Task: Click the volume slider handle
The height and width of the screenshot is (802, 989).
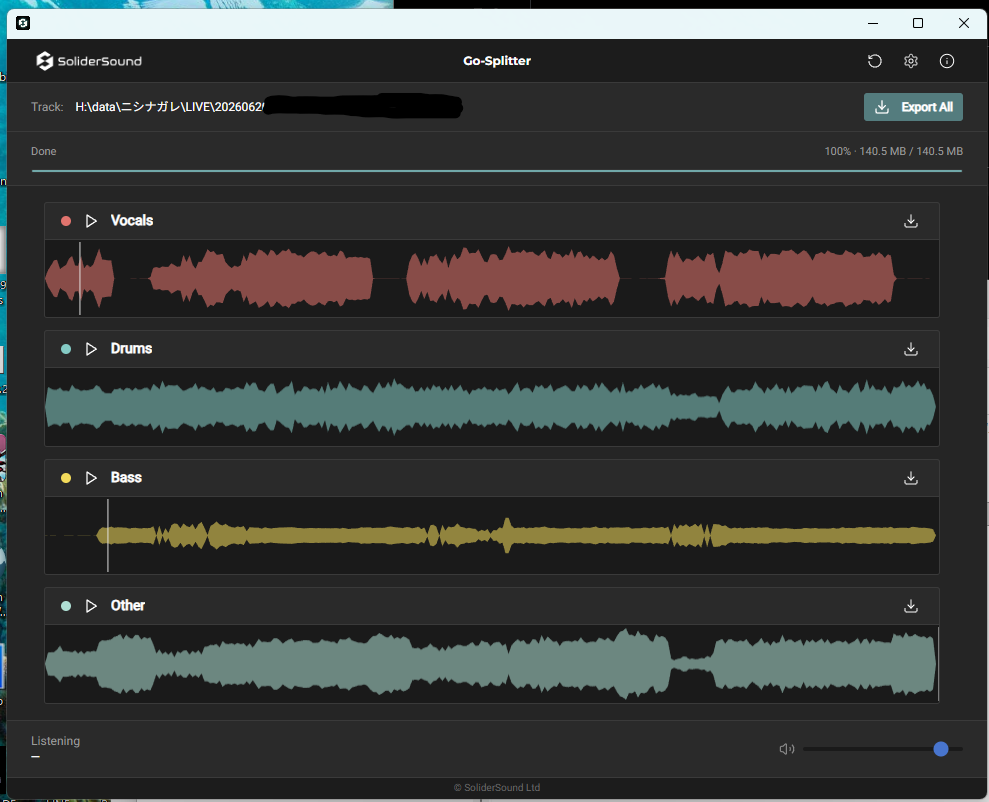Action: coord(940,749)
